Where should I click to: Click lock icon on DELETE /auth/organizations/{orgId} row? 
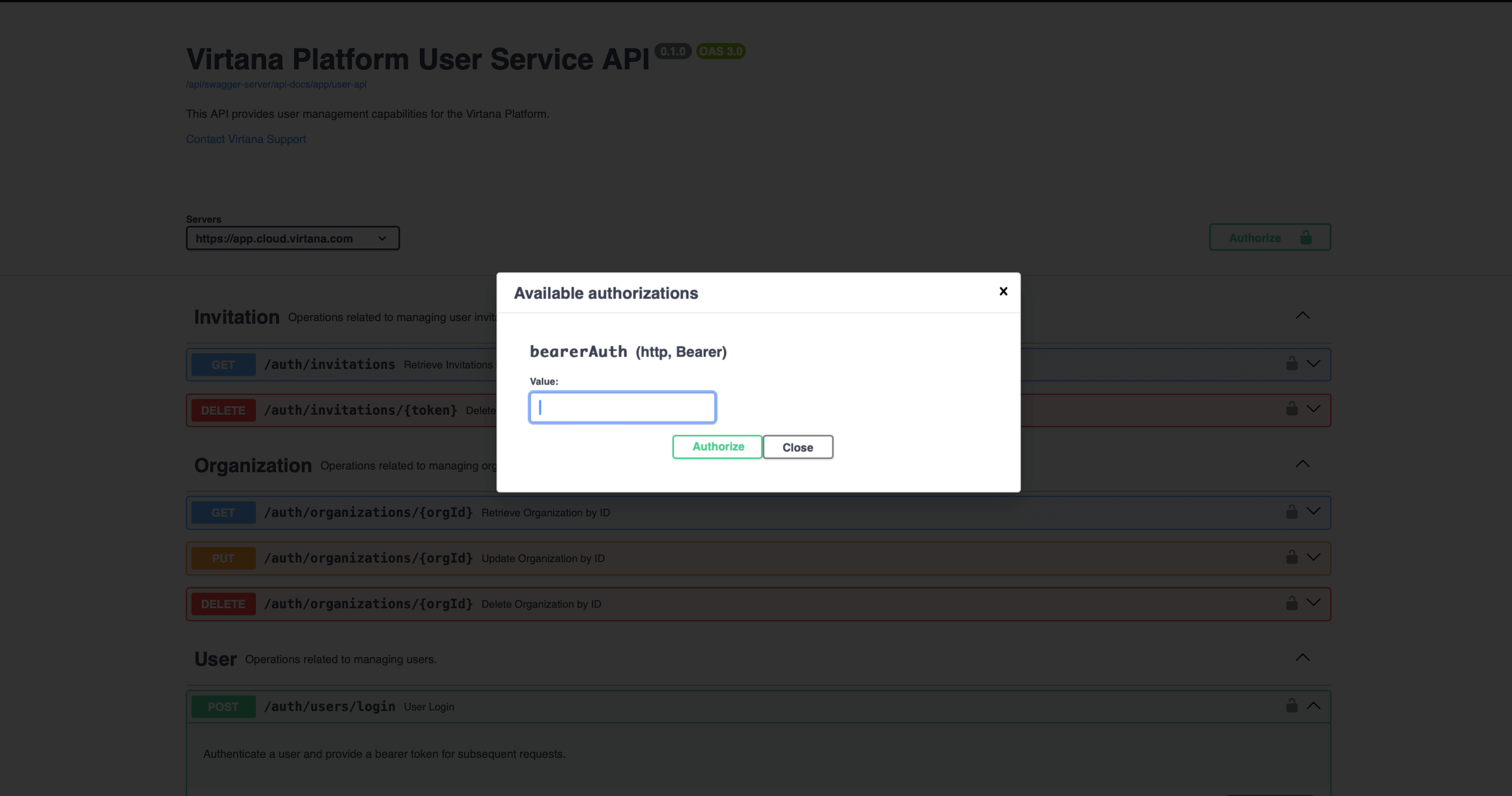click(1292, 603)
